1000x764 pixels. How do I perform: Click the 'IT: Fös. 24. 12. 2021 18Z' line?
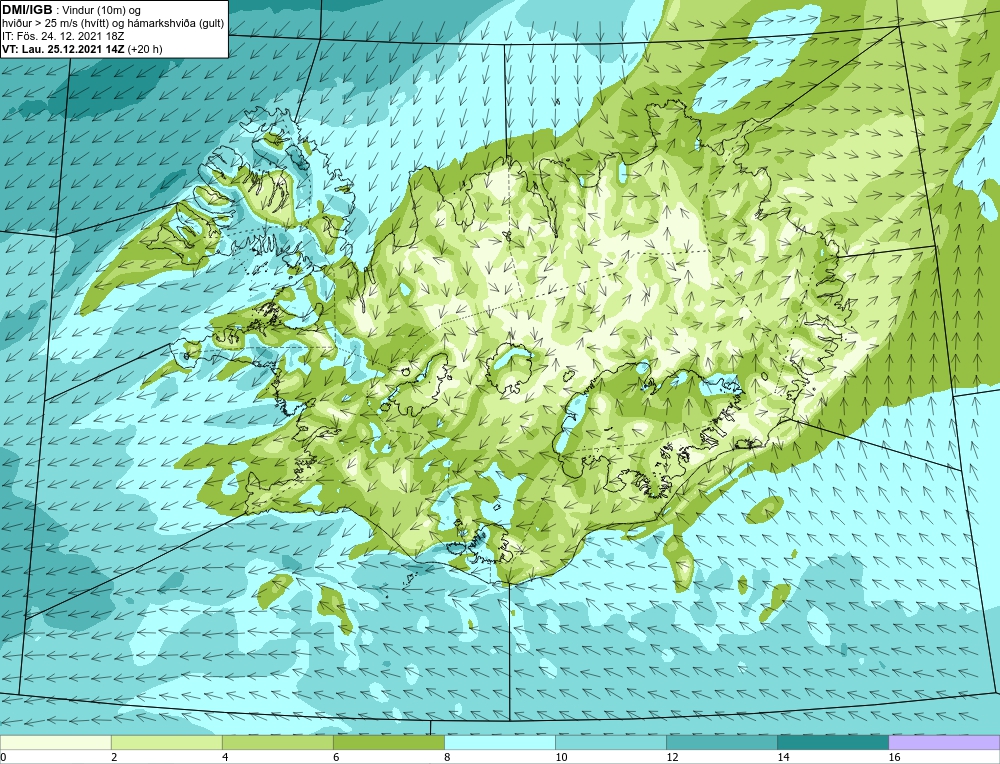click(x=62, y=36)
